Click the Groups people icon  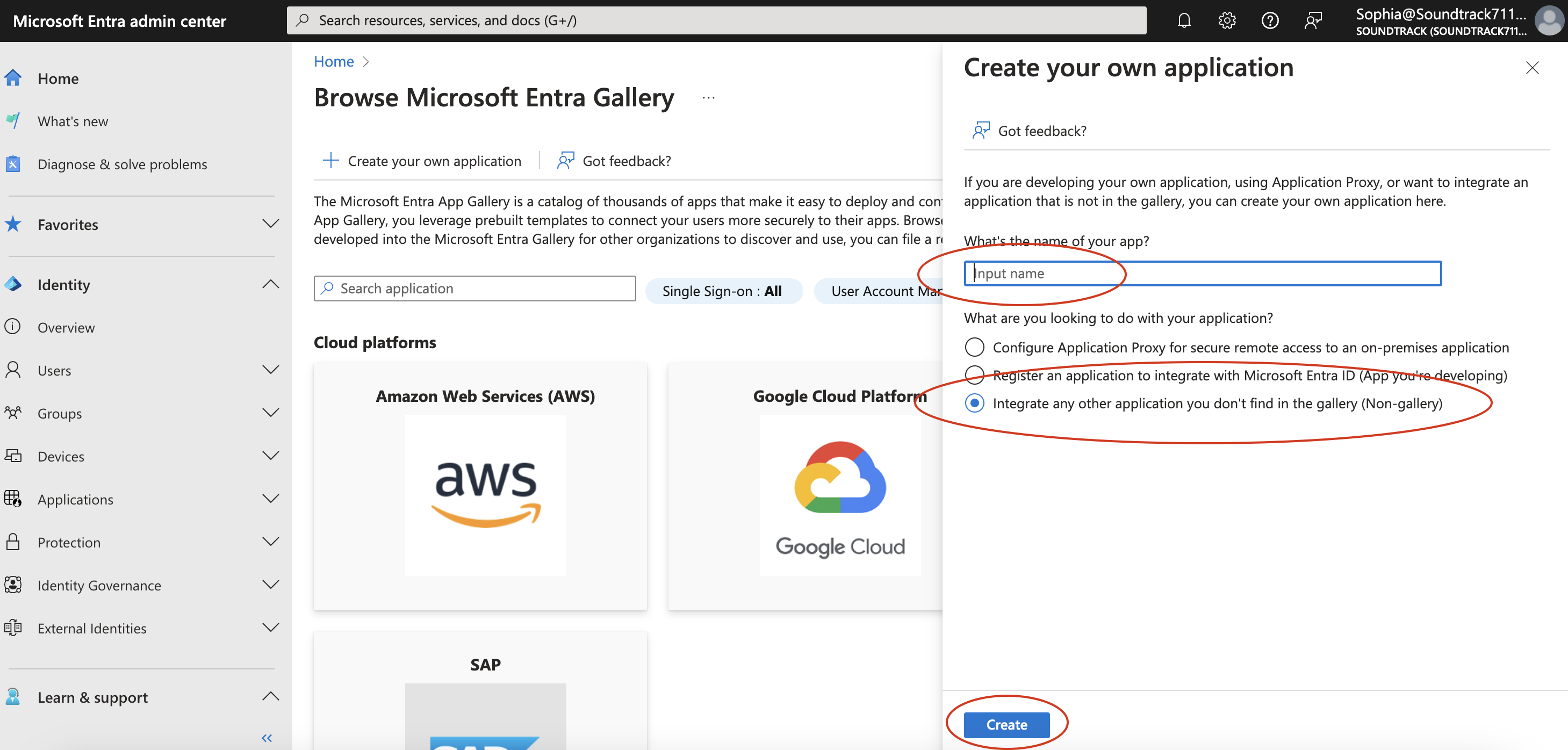coord(13,413)
